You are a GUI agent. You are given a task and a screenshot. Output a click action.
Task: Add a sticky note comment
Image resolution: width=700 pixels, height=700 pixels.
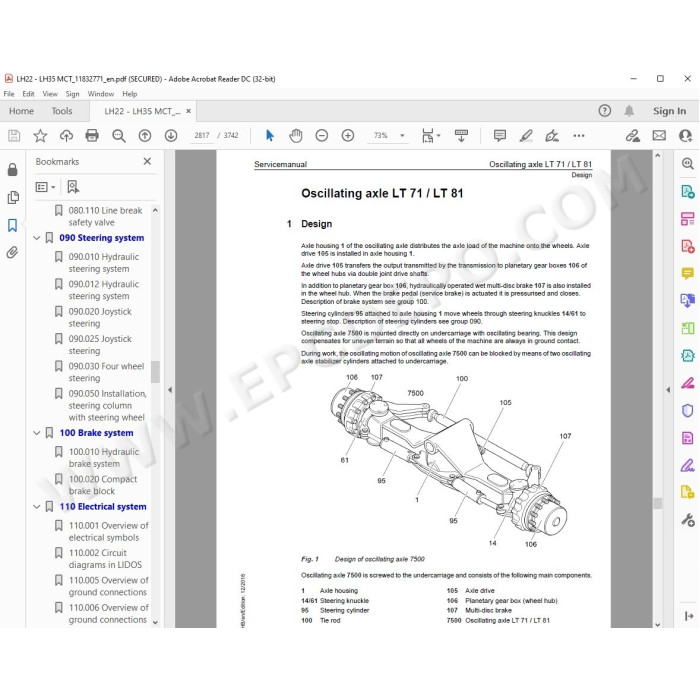pyautogui.click(x=500, y=135)
